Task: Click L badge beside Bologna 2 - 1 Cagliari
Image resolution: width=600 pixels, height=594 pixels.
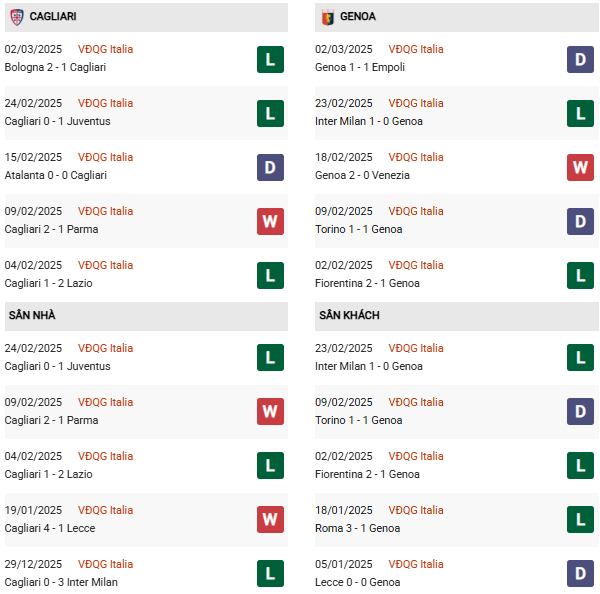Action: pyautogui.click(x=270, y=59)
